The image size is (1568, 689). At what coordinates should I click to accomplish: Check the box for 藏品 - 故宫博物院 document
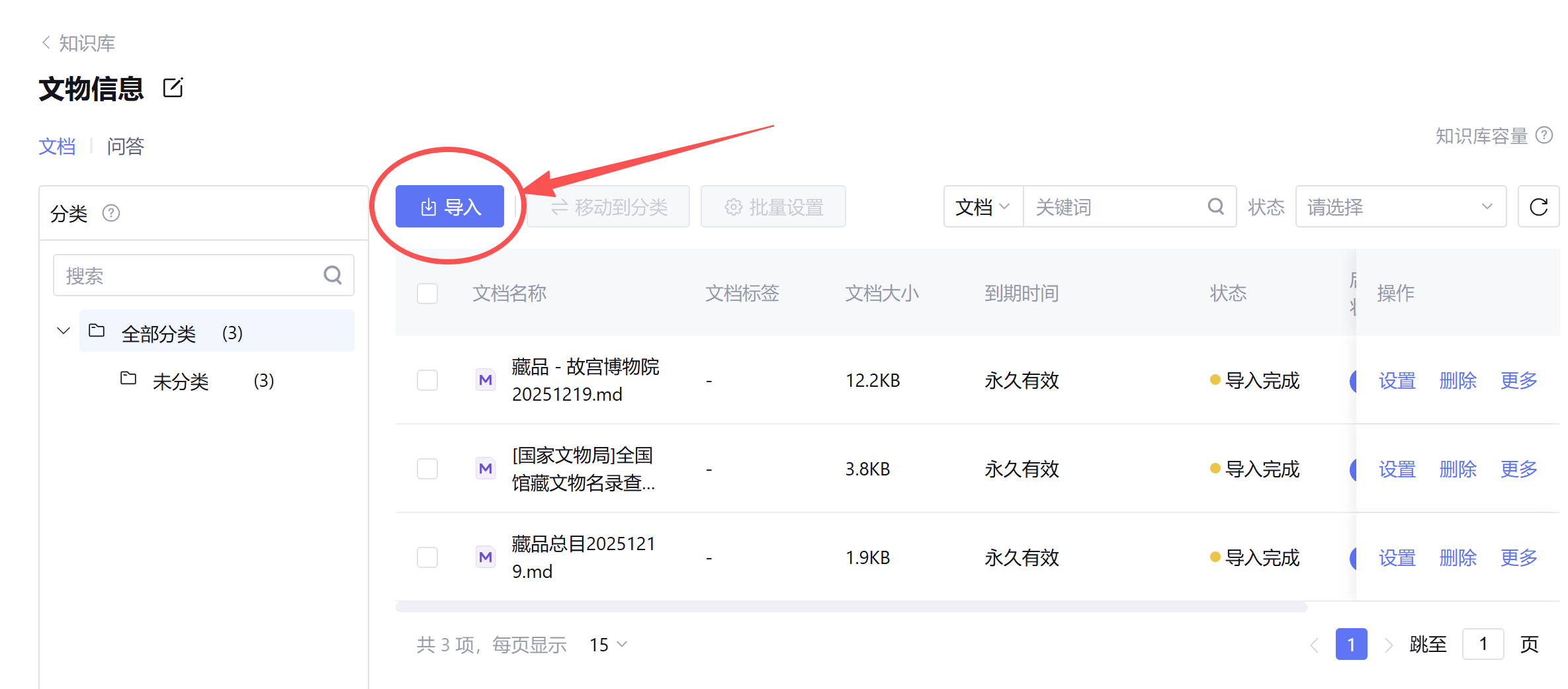click(427, 380)
